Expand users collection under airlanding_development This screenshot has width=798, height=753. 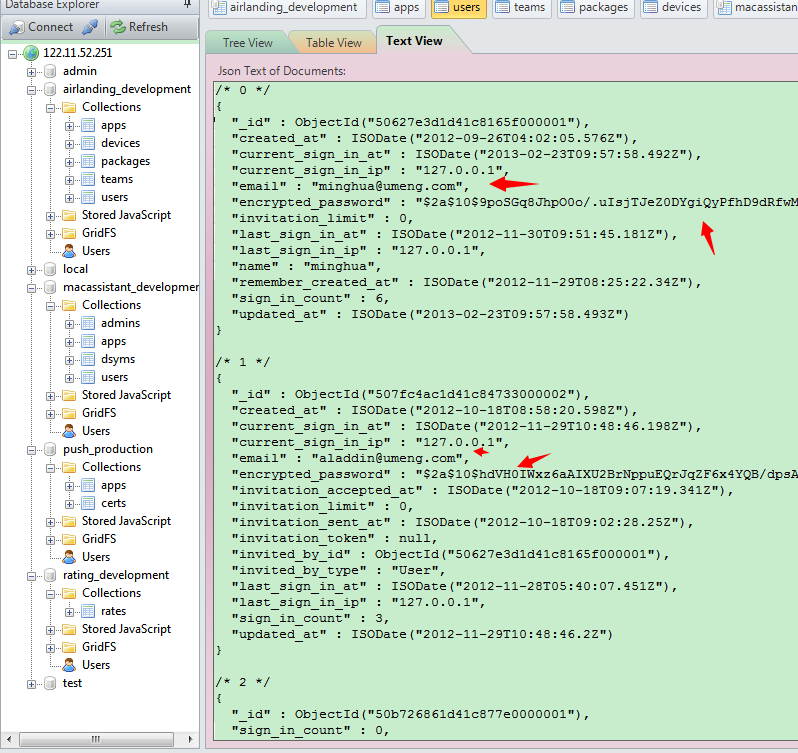69,198
